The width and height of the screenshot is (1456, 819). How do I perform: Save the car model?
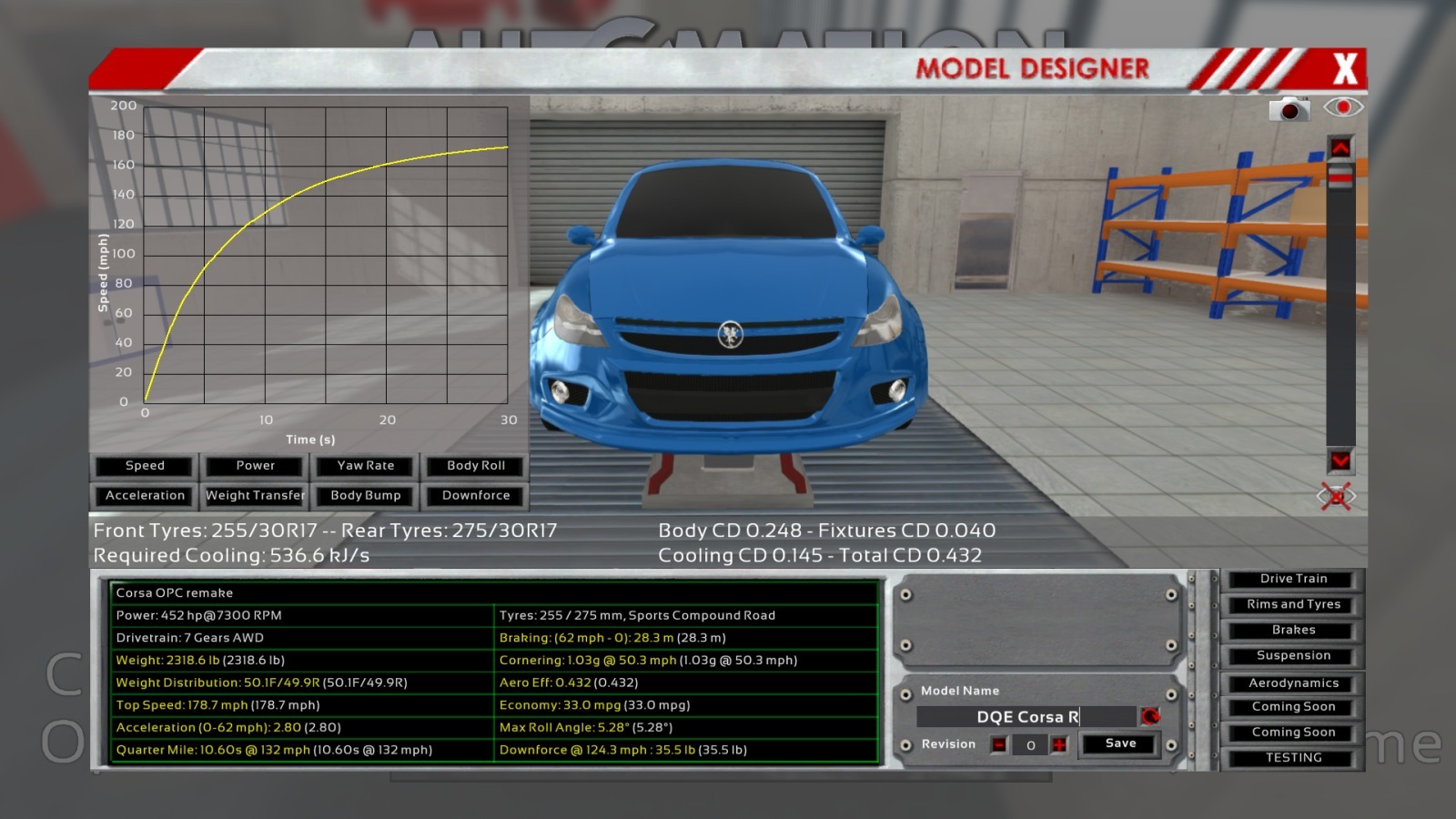coord(1120,743)
